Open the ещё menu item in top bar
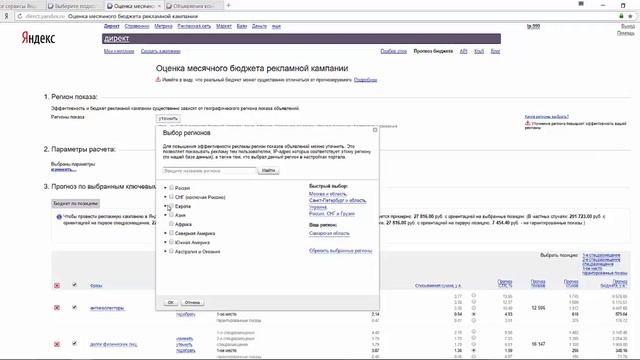 pyautogui.click(x=276, y=26)
